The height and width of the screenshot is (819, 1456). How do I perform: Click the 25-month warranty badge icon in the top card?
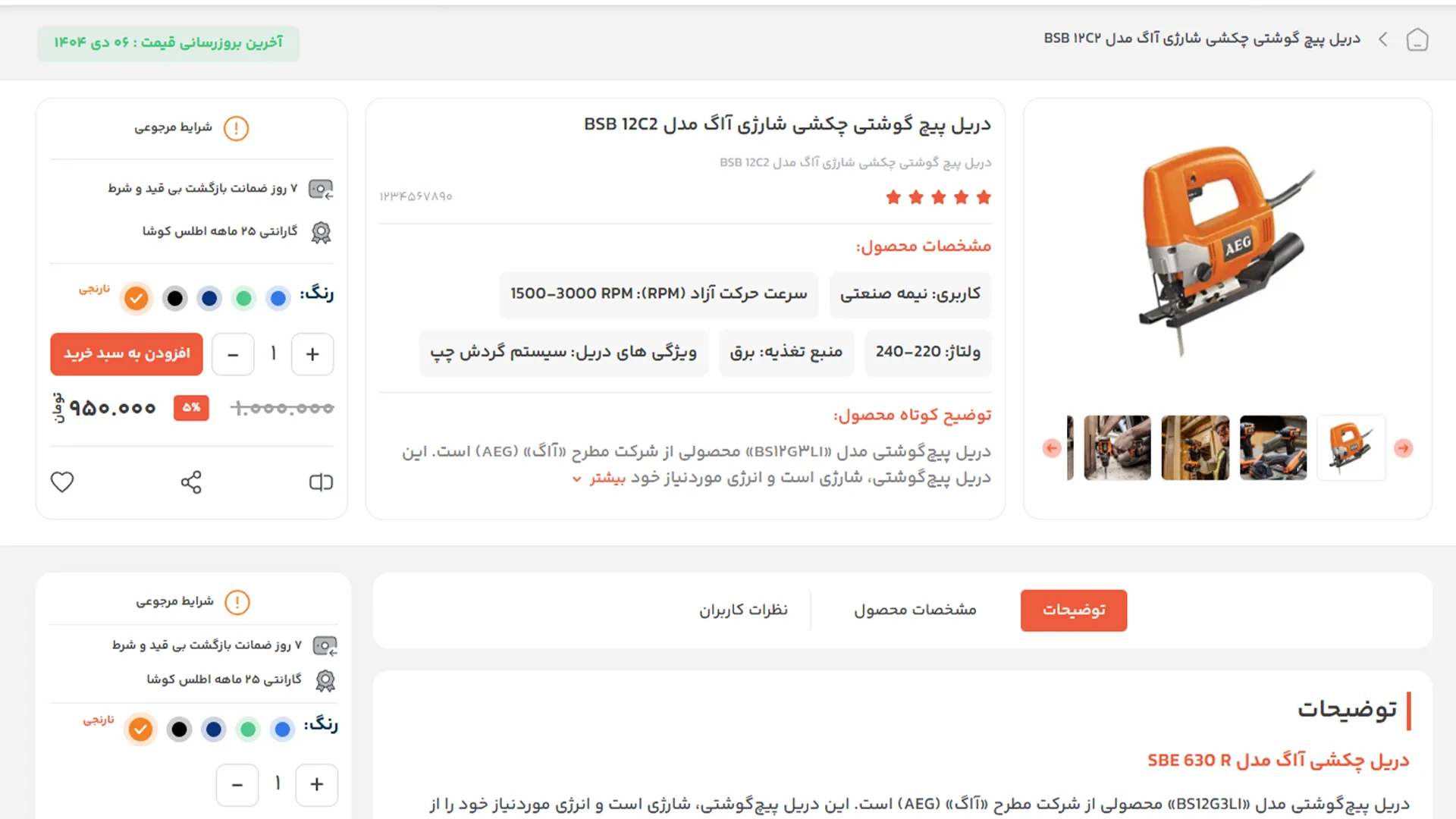pos(322,232)
